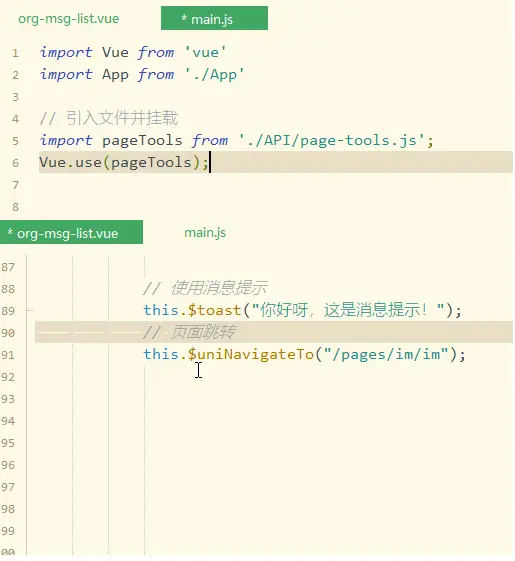Click pageTools identifier on import line 5
The width and height of the screenshot is (515, 561).
(142, 140)
